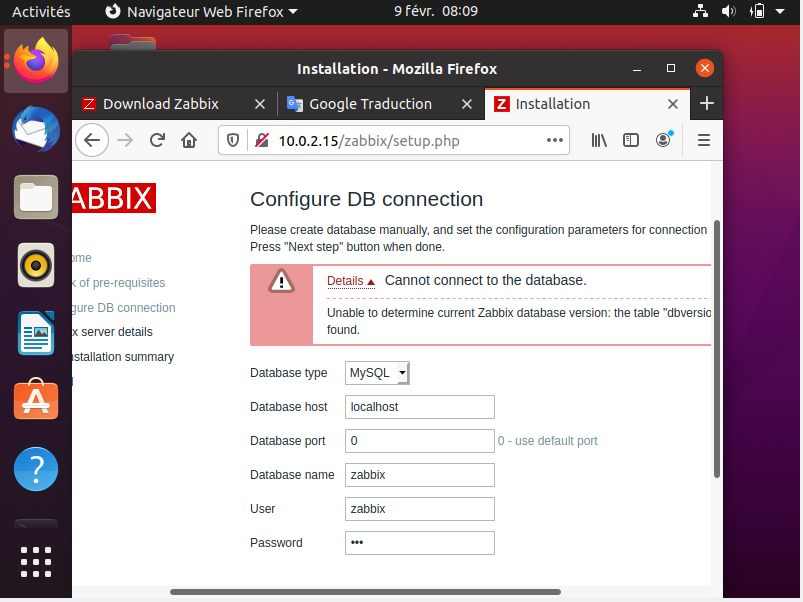Open page actions three-dot menu
This screenshot has width=803, height=602.
pos(555,140)
